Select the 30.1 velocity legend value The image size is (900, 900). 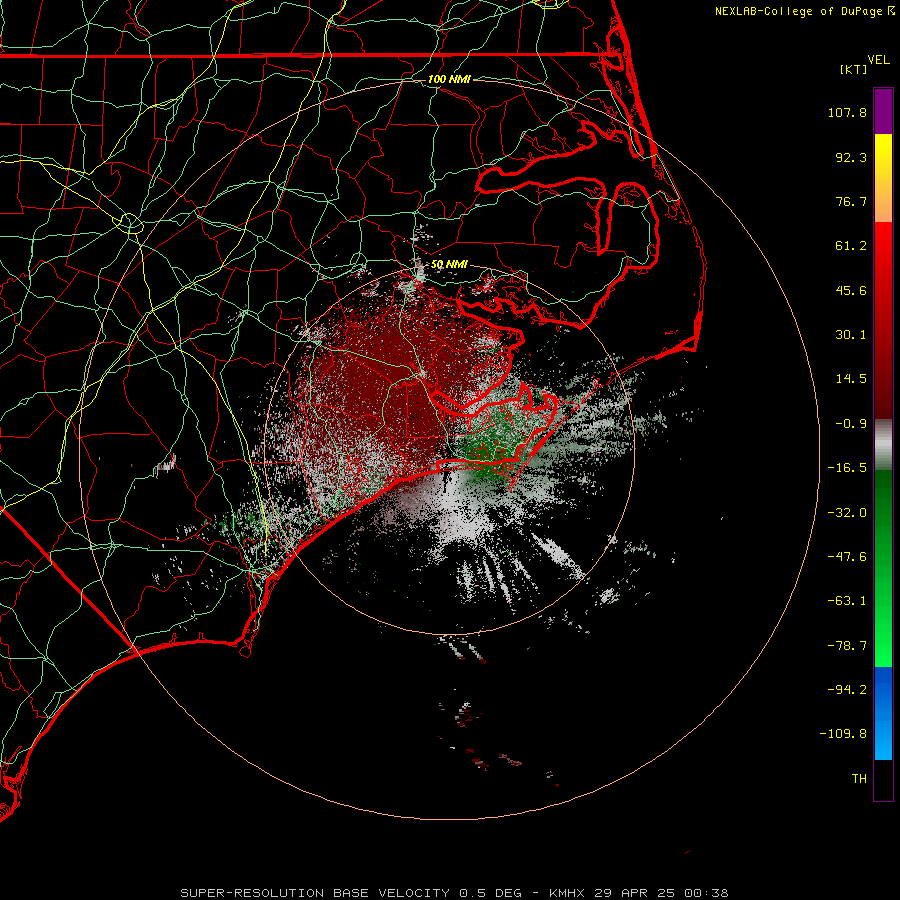851,335
